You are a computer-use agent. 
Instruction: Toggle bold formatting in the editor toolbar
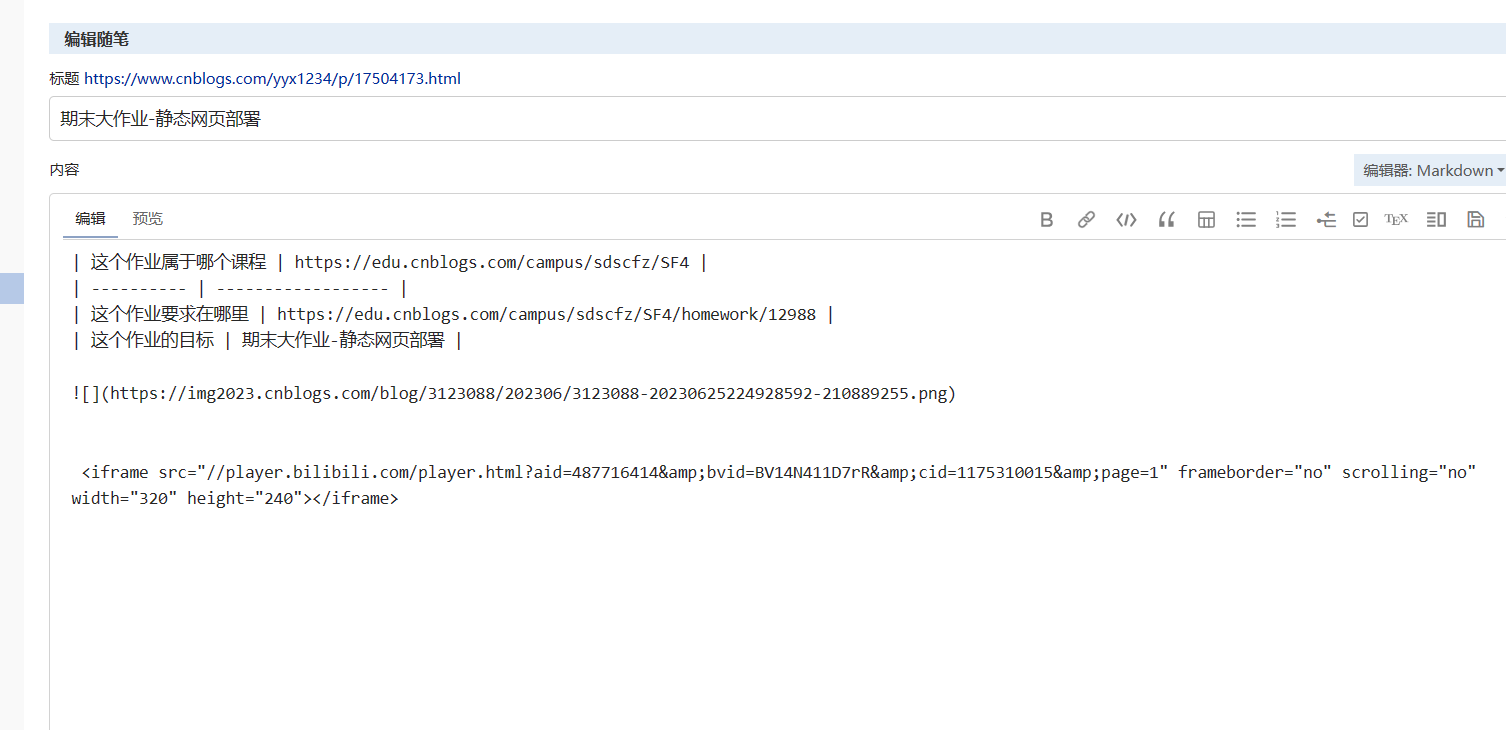coord(1046,220)
